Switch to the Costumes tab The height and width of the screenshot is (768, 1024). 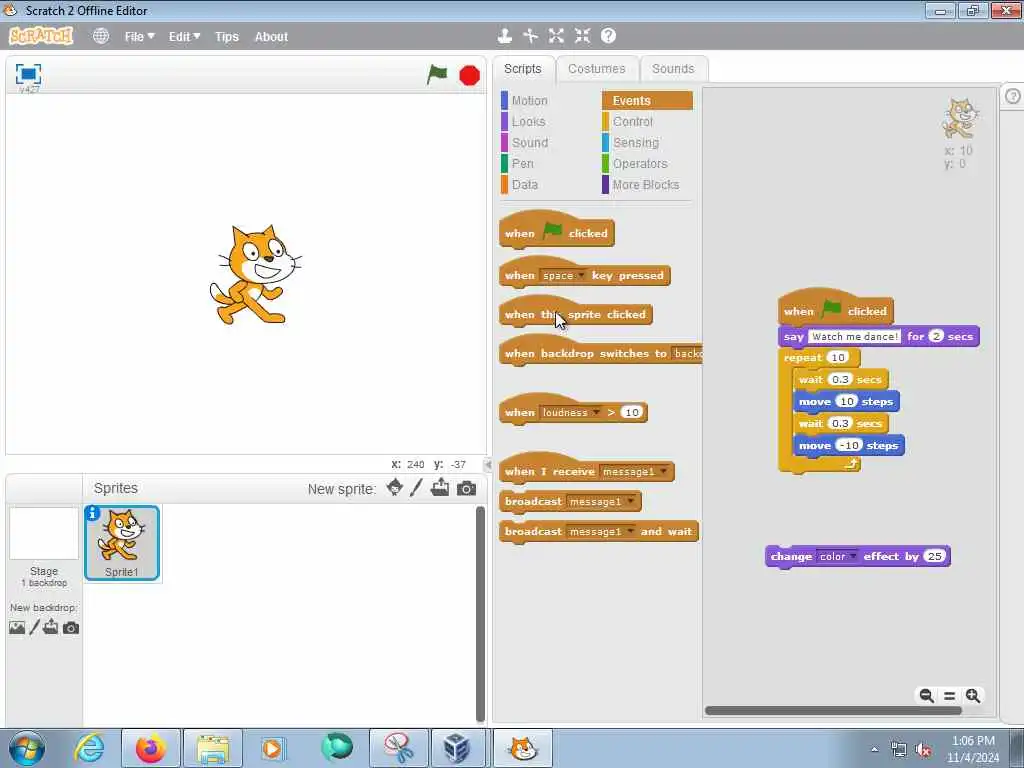click(x=596, y=69)
